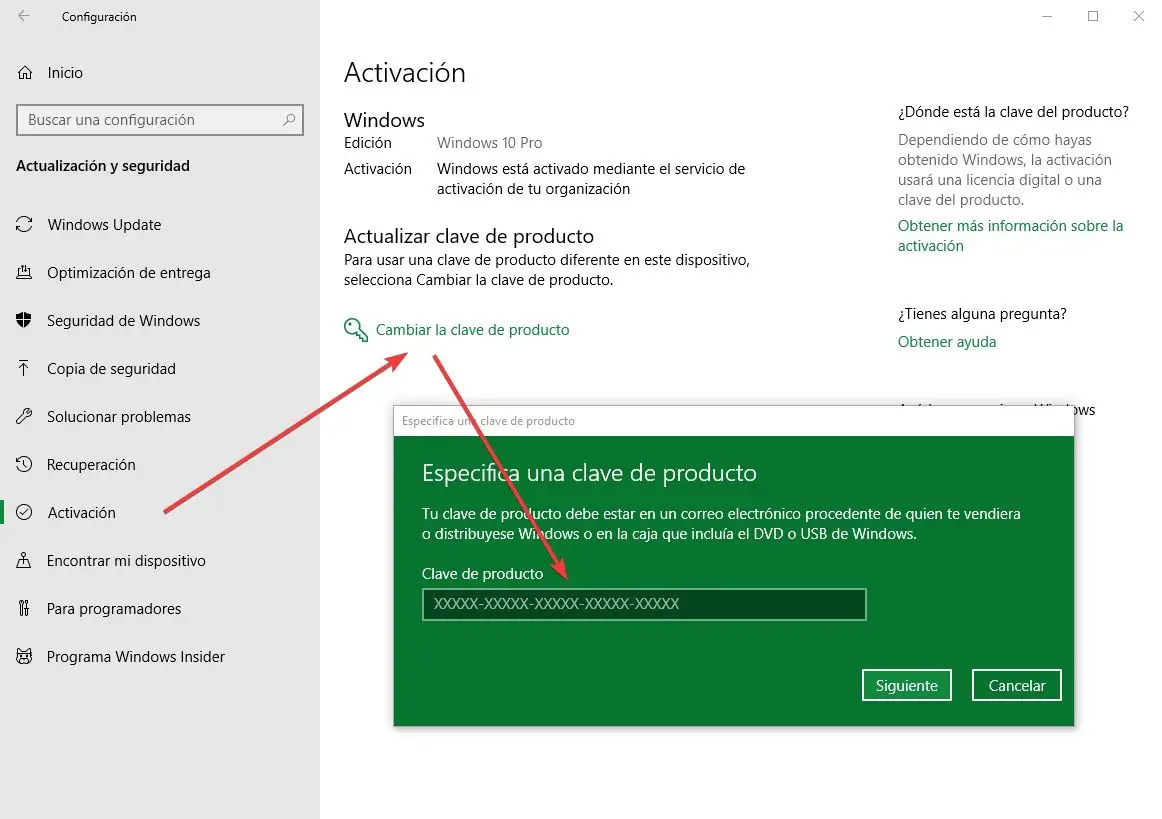Screen dimensions: 1162x819
Task: Click the Optimización de entrega icon
Action: [24, 272]
